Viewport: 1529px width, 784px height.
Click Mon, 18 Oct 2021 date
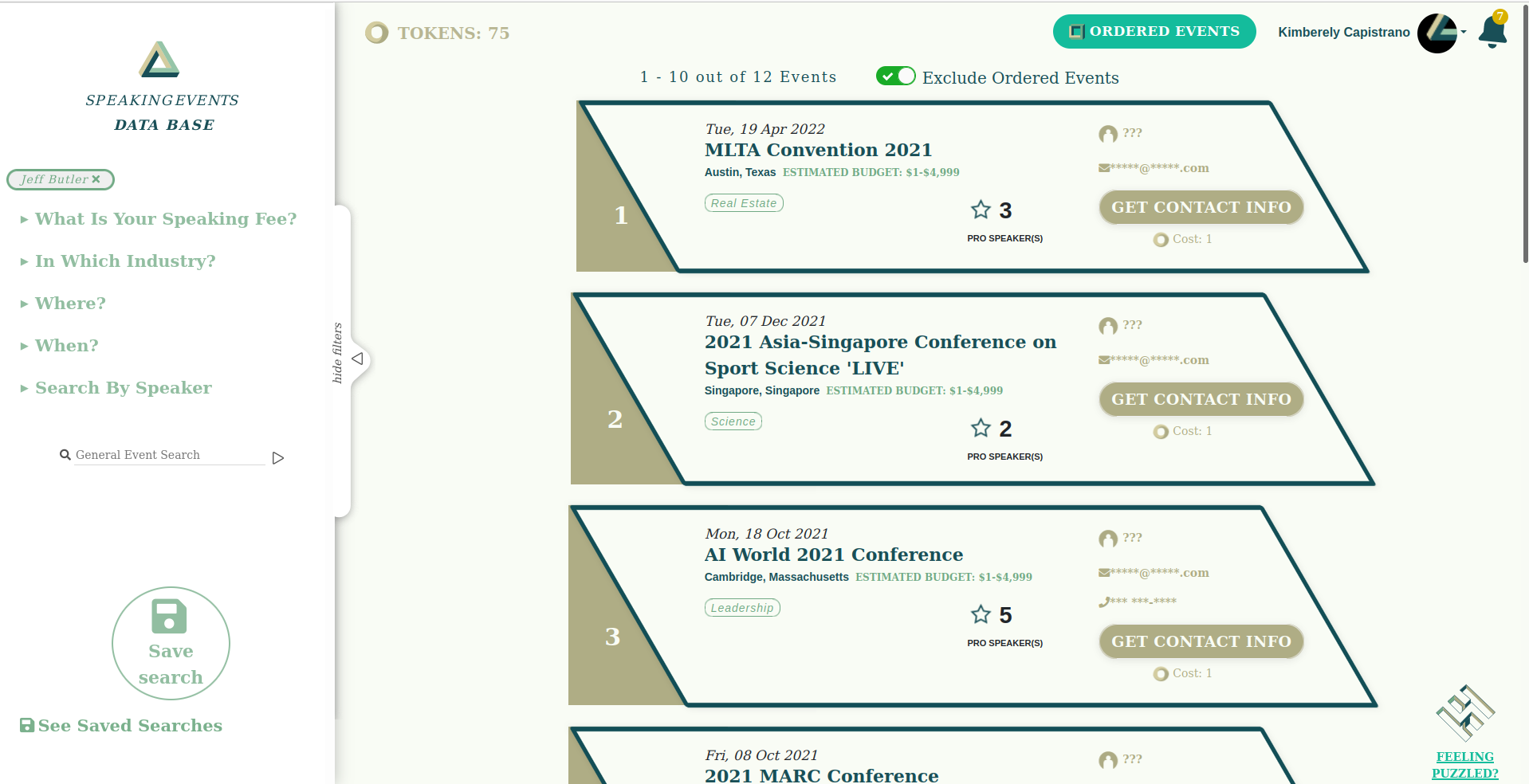point(767,534)
